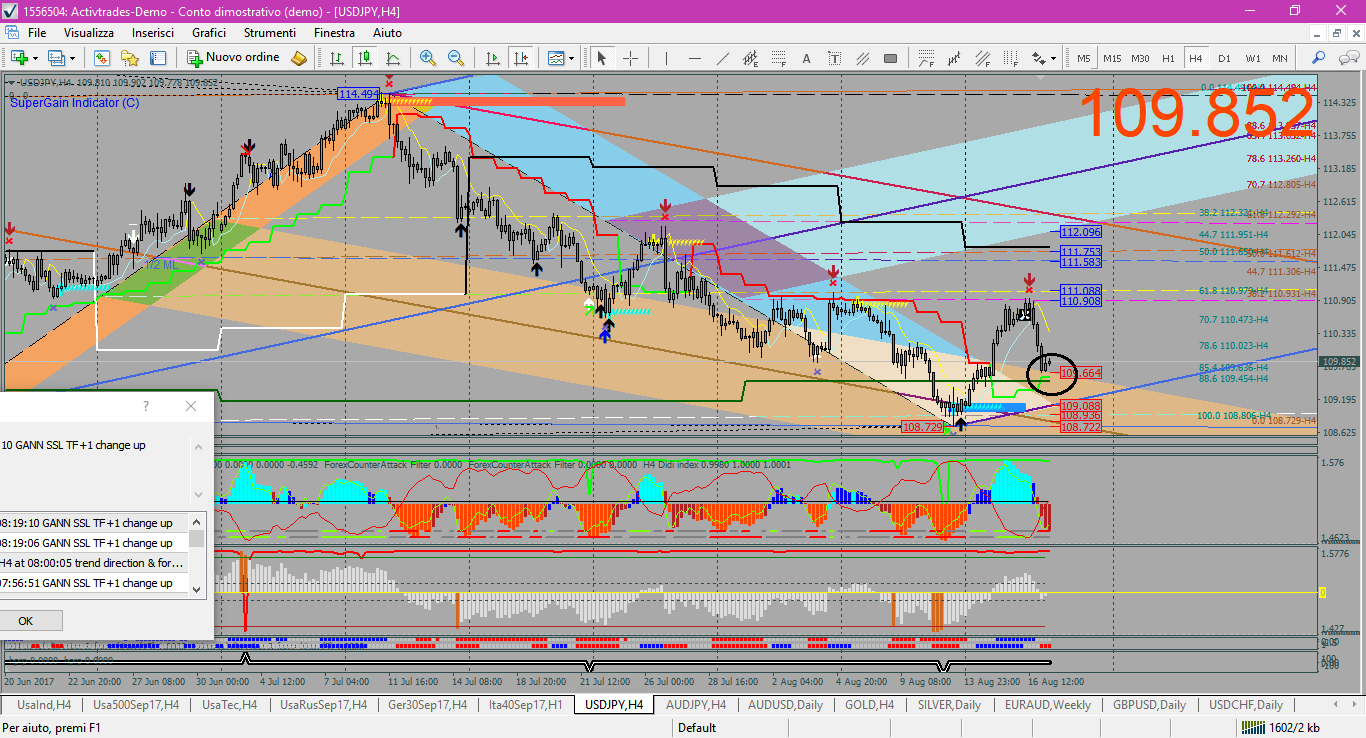Select the equidistant channel tool
This screenshot has width=1366, height=738.
point(752,58)
